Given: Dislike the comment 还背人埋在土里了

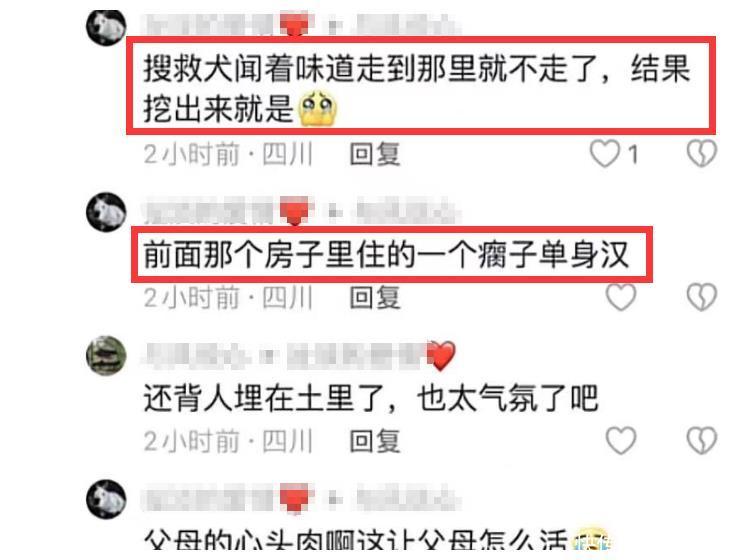Looking at the screenshot, I should [x=701, y=440].
